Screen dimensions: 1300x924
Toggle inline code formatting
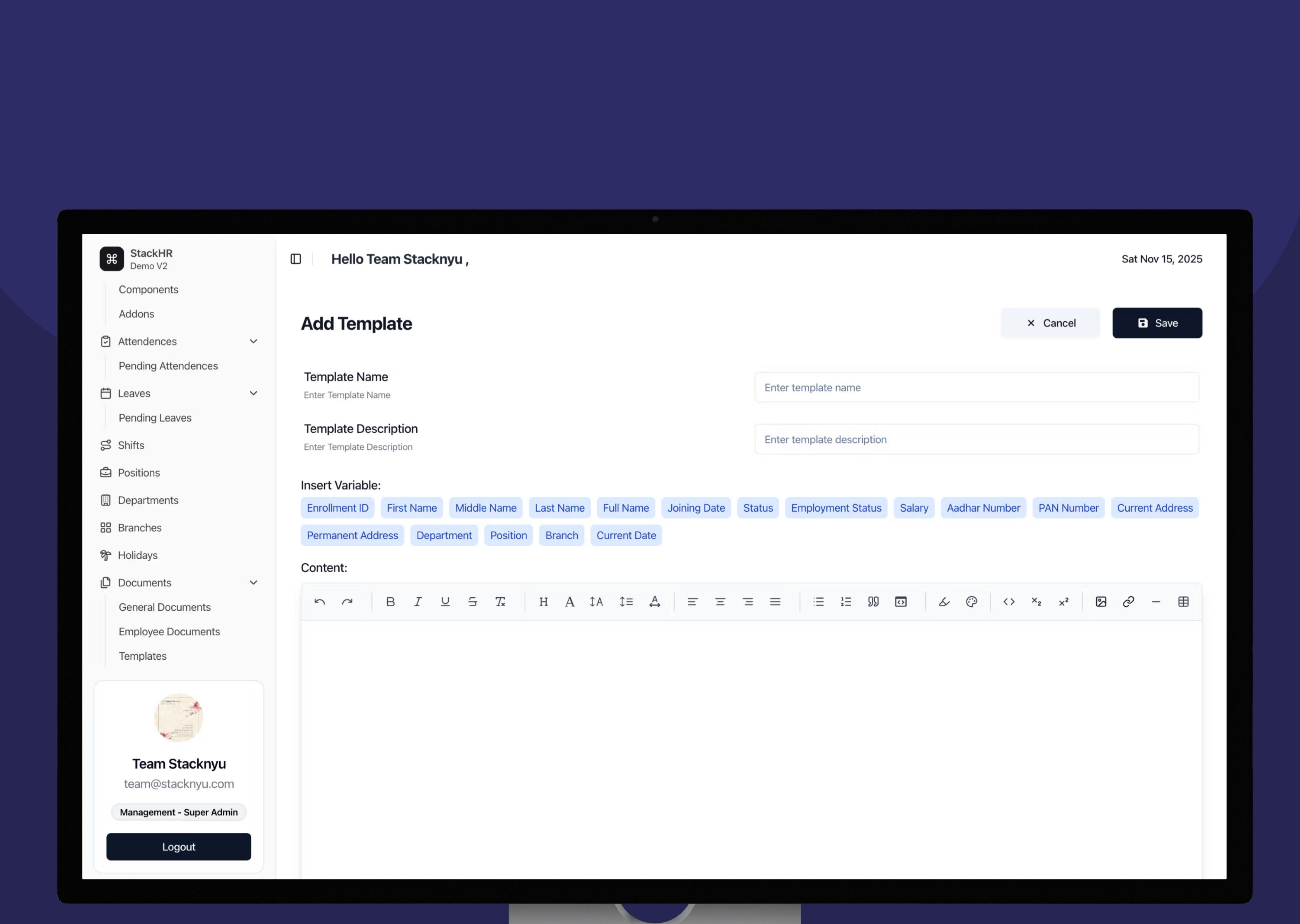click(1009, 601)
